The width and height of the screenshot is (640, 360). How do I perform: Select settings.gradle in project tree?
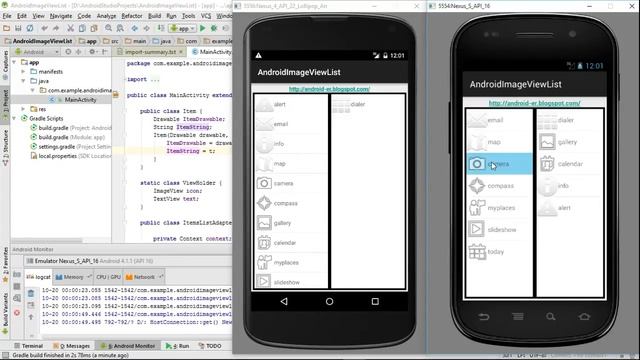[71, 147]
